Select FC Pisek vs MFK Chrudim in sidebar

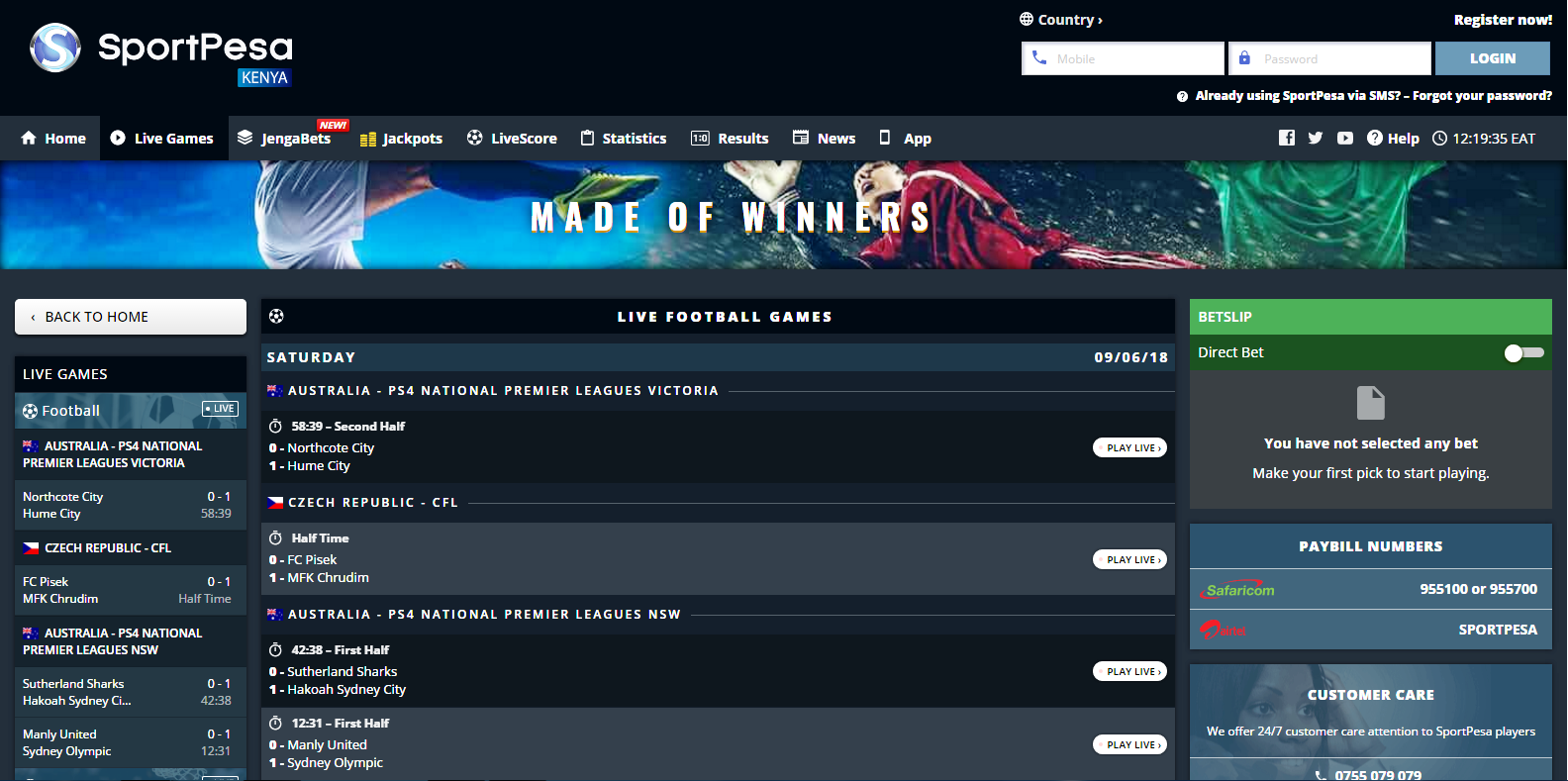point(131,590)
